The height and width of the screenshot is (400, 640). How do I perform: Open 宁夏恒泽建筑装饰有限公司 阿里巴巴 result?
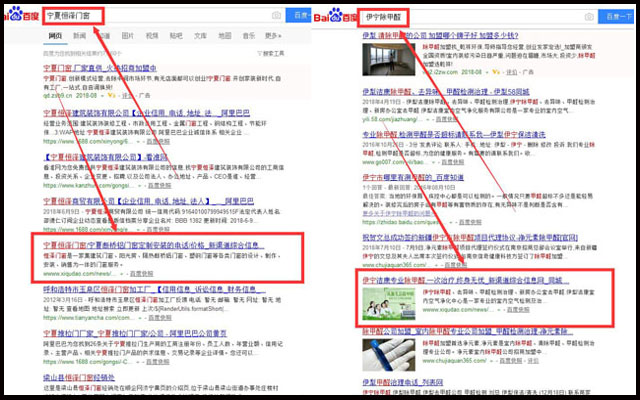tap(147, 113)
